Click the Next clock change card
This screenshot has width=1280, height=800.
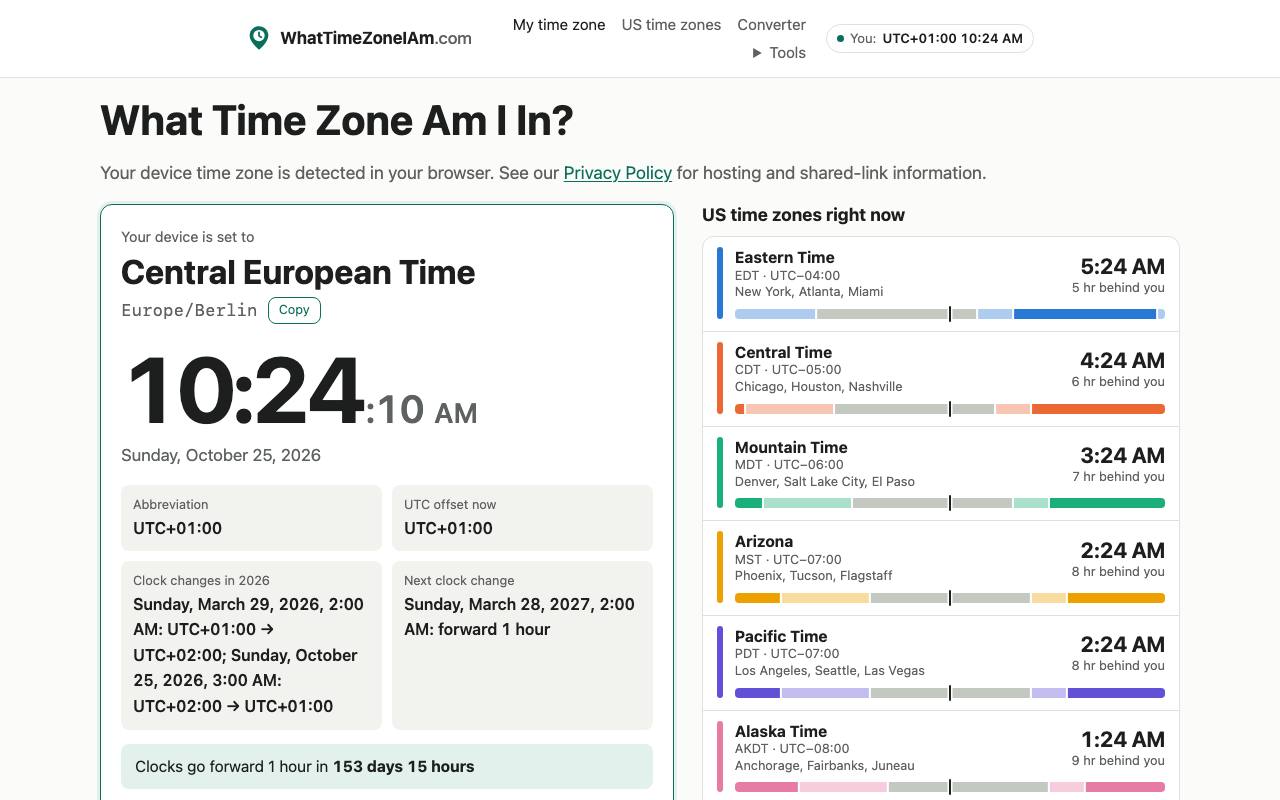(x=522, y=645)
